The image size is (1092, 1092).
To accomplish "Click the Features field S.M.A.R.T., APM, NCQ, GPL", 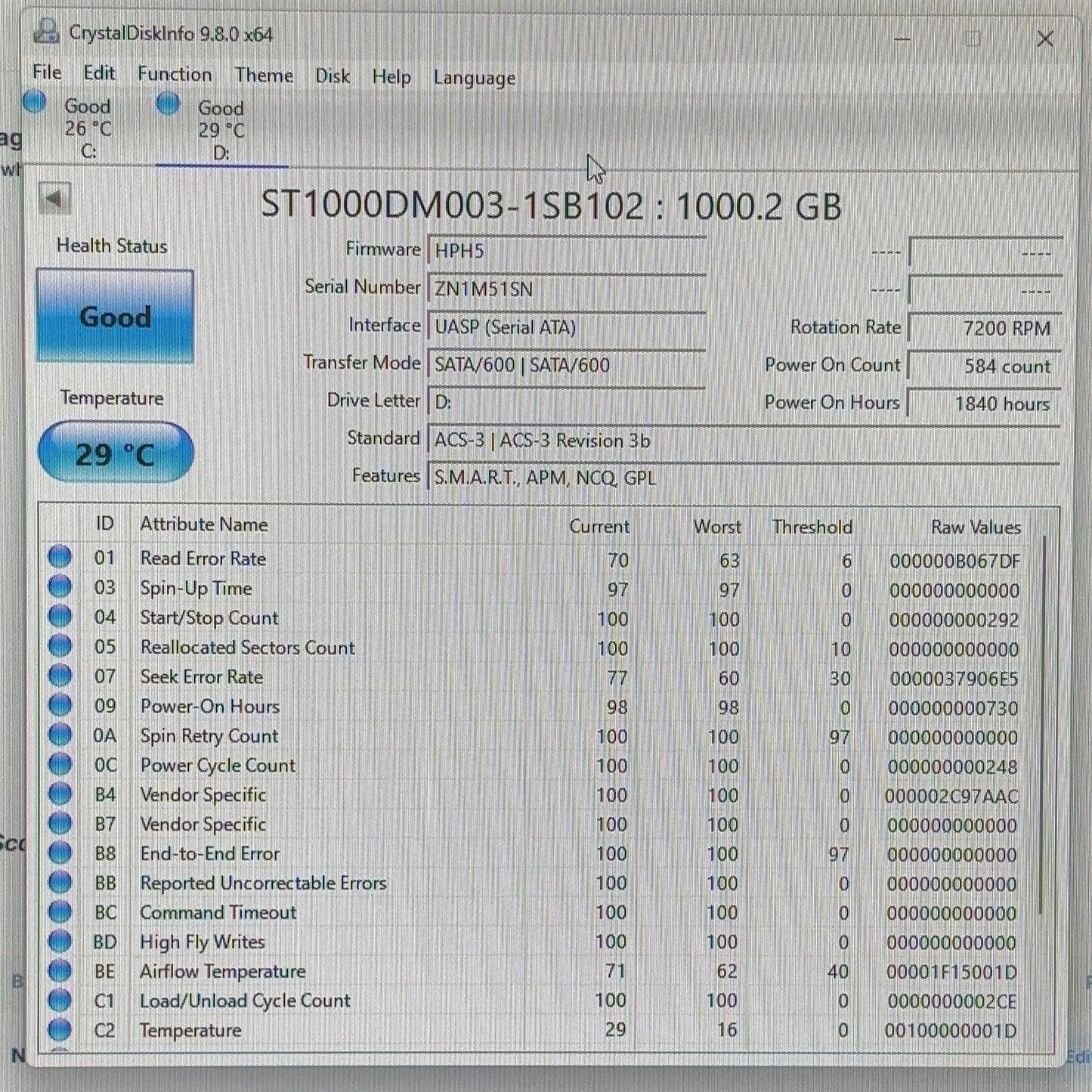I will pos(744,478).
